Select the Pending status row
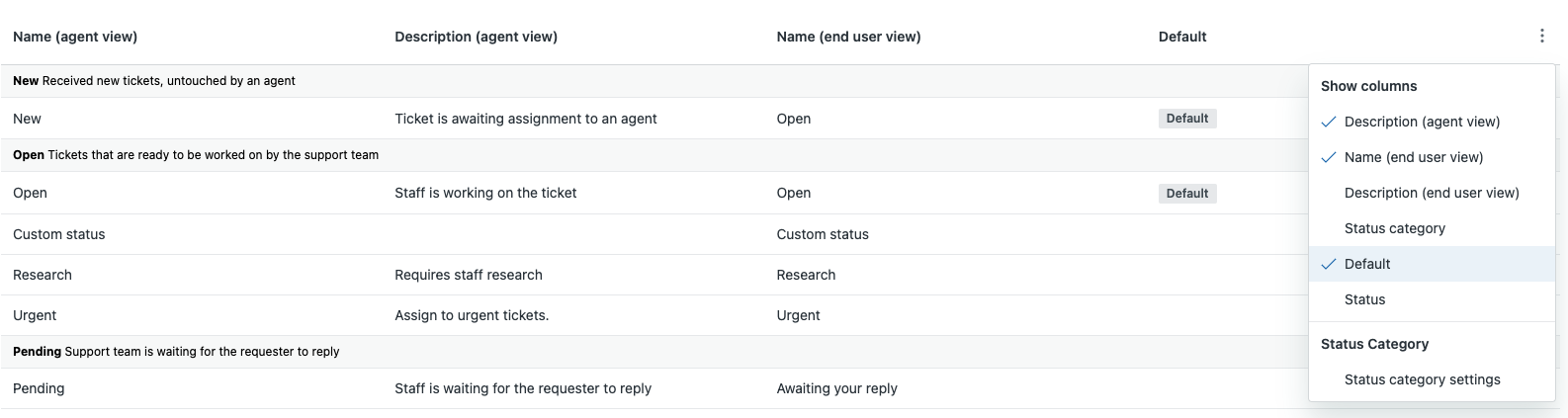Screen dimensions: 1568x418 coord(39,388)
